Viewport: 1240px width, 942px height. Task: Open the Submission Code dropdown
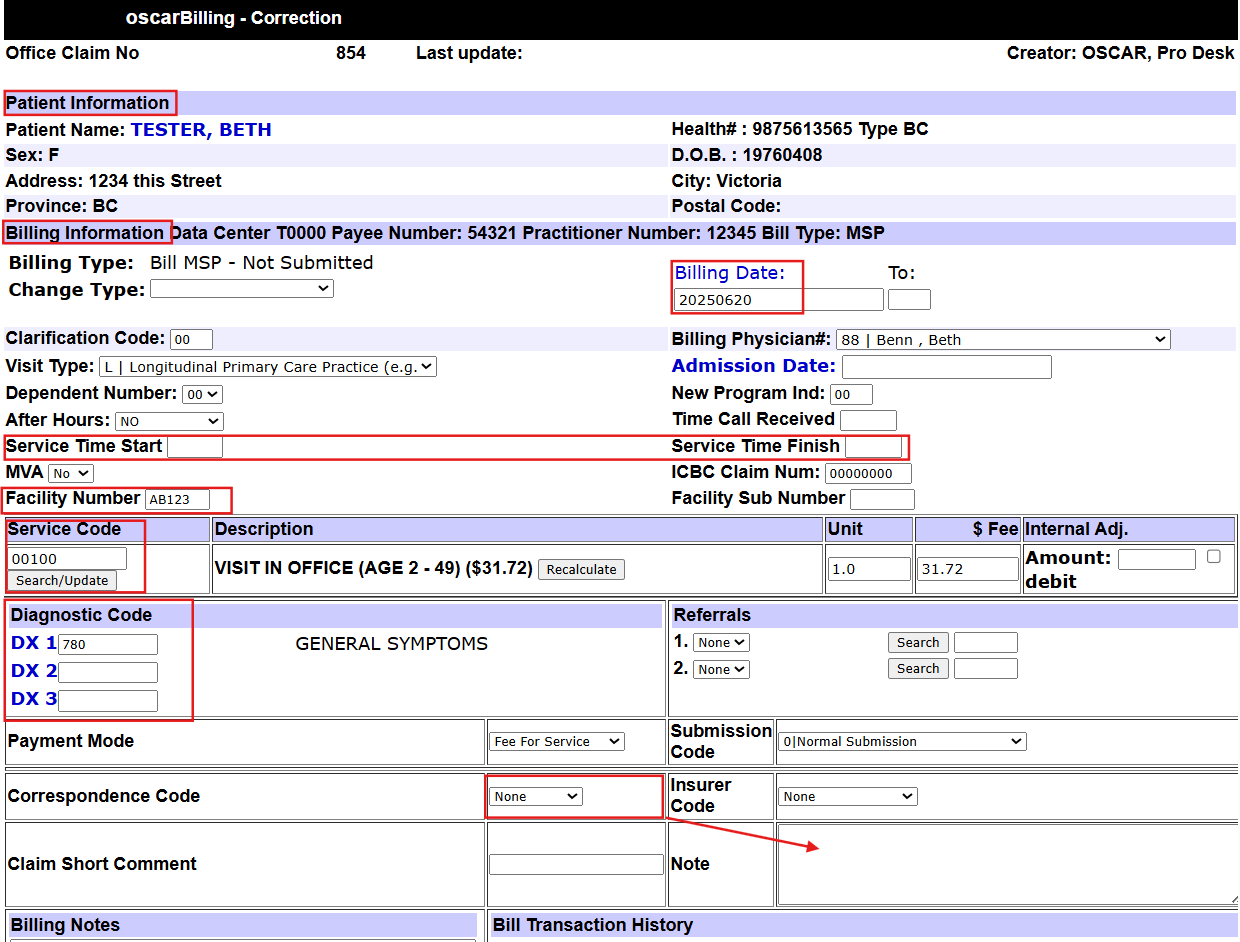pos(901,741)
